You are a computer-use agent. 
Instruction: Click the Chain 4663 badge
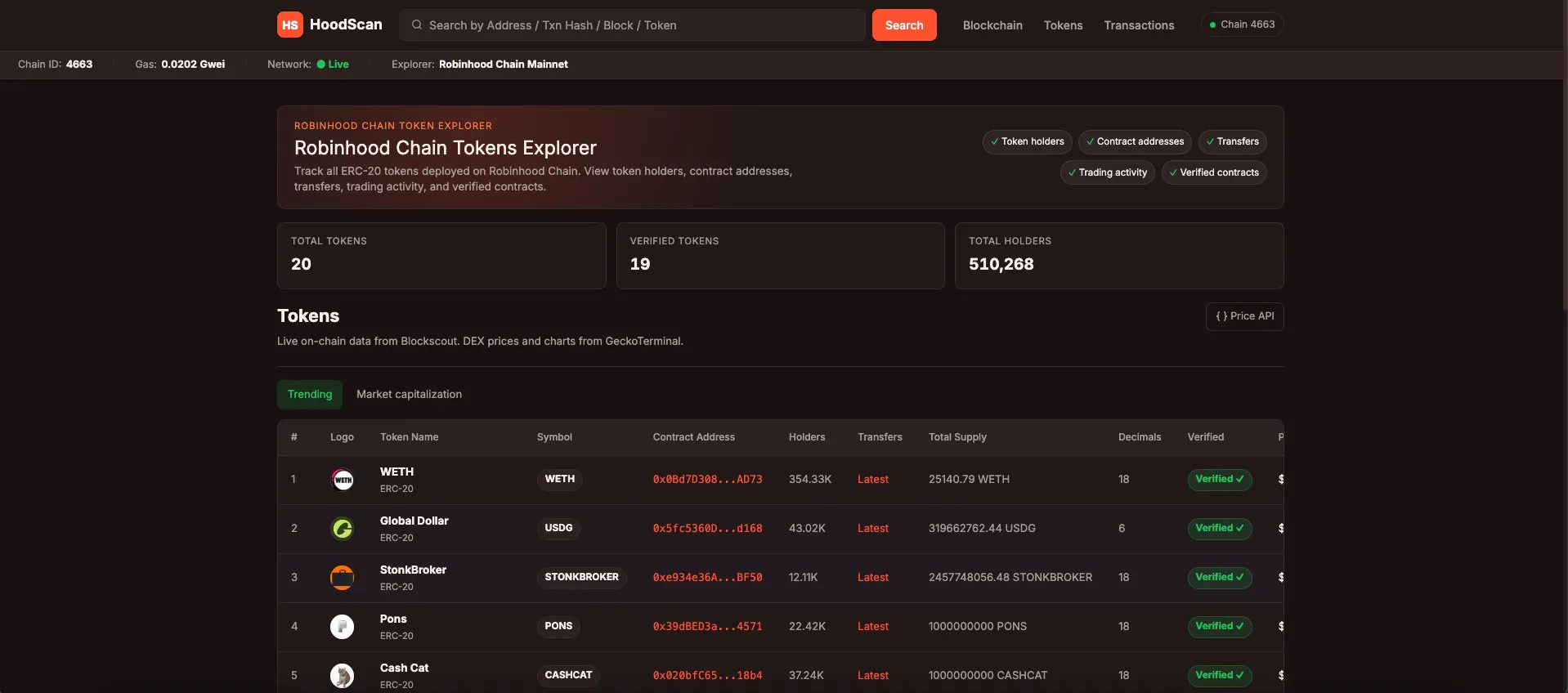[1242, 25]
